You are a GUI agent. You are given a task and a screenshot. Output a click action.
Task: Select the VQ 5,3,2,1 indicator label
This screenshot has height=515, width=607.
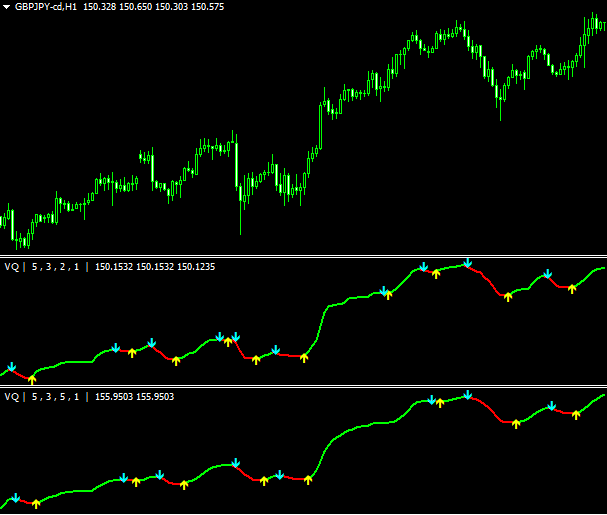click(x=42, y=267)
